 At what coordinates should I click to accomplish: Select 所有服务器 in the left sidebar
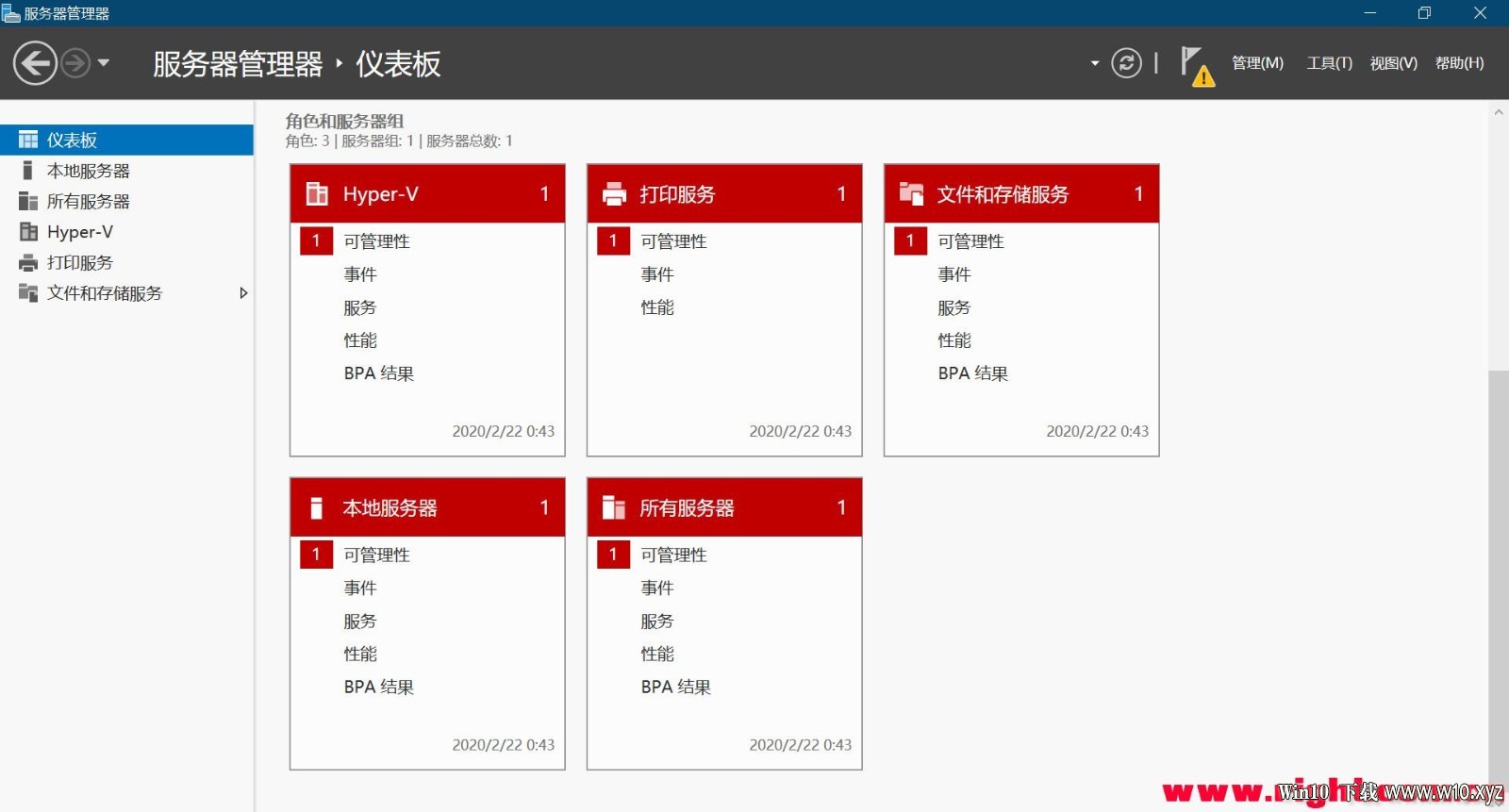pos(126,201)
